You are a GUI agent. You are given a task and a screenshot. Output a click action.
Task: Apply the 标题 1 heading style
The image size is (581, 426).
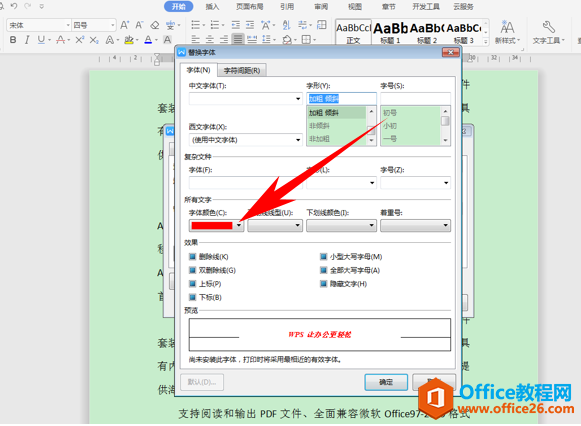click(x=391, y=33)
